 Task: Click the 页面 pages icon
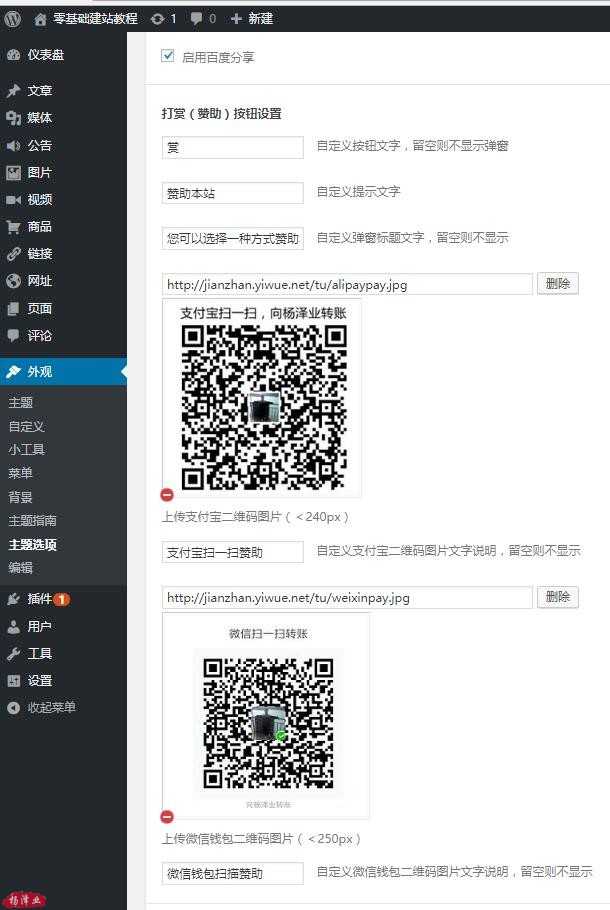coord(13,309)
